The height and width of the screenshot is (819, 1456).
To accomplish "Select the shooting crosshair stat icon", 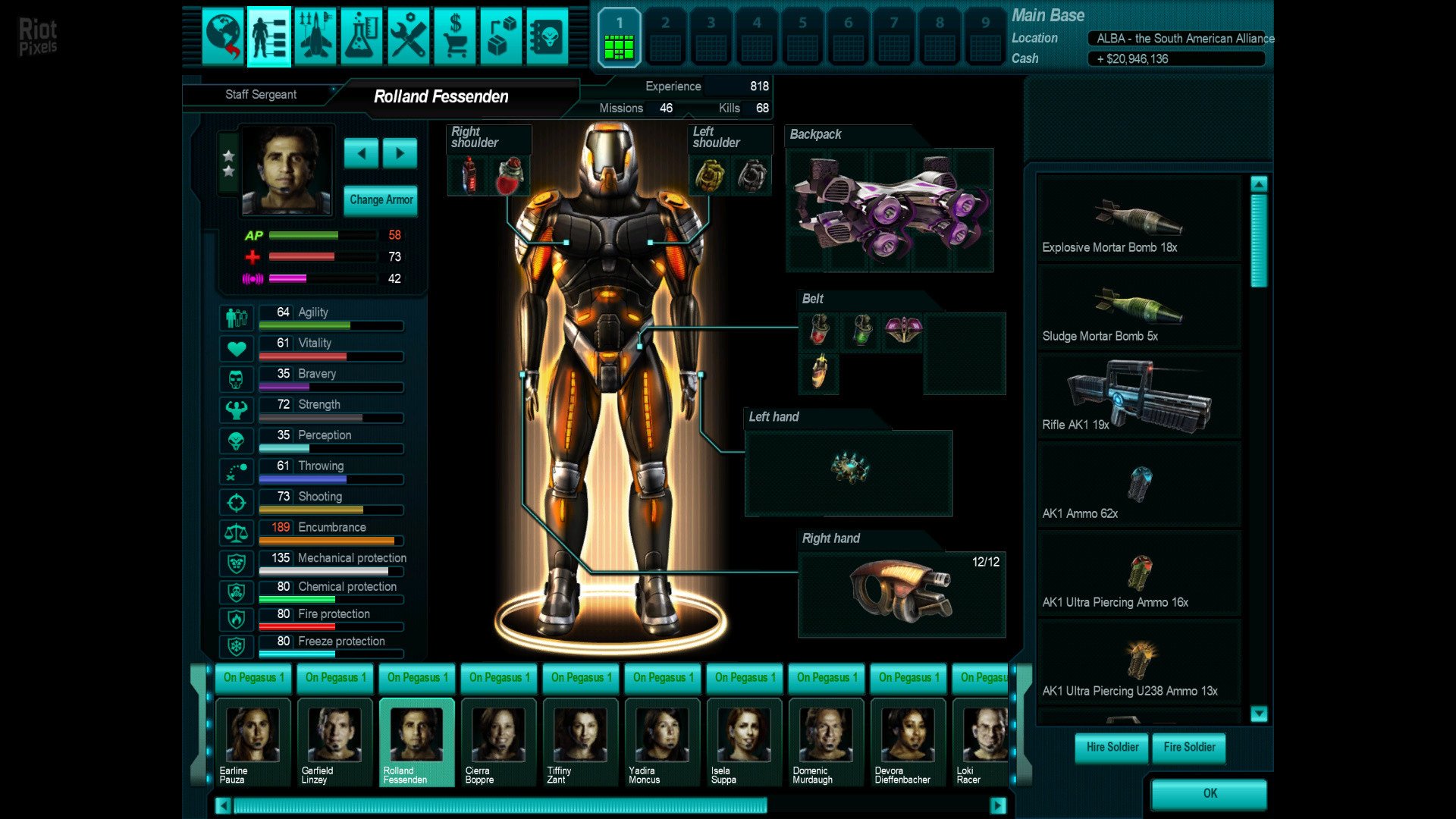I will [236, 502].
